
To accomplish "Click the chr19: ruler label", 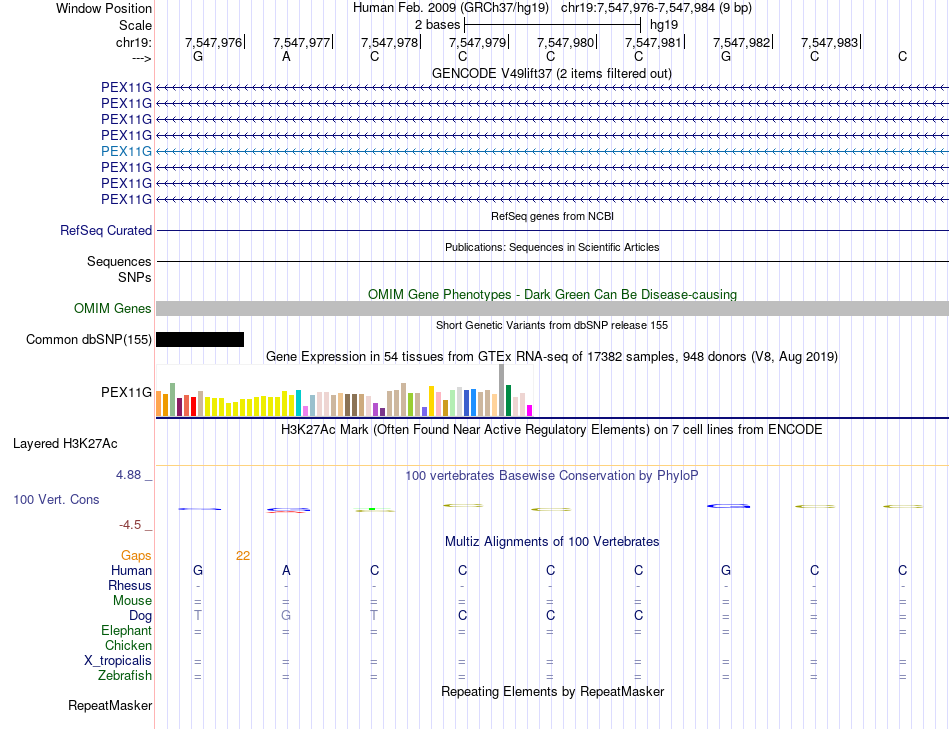I will click(133, 42).
